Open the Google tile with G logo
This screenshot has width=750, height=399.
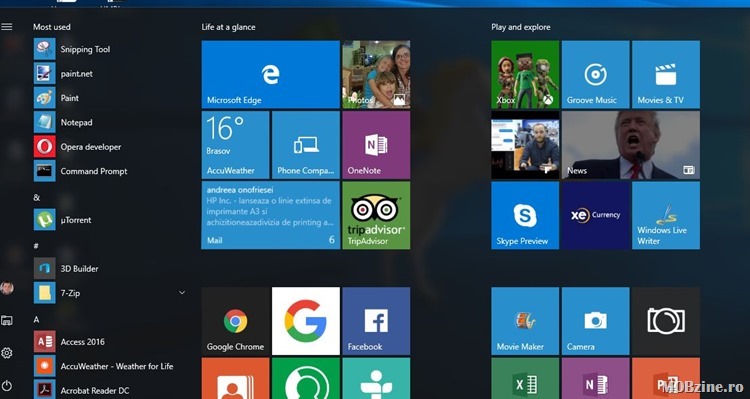coord(306,321)
